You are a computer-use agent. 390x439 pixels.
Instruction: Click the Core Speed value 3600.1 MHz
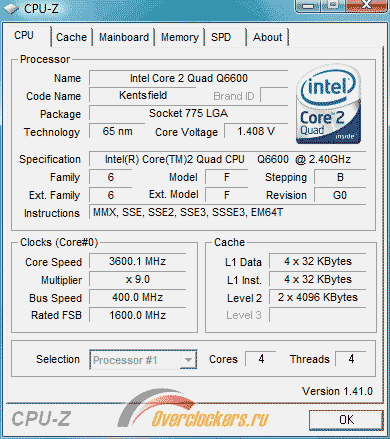(137, 262)
